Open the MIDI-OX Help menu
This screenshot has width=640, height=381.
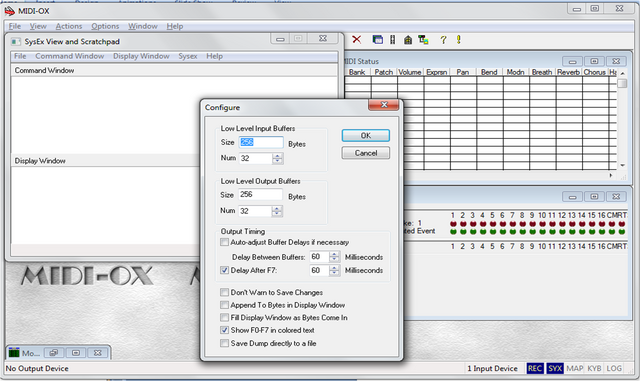[175, 26]
